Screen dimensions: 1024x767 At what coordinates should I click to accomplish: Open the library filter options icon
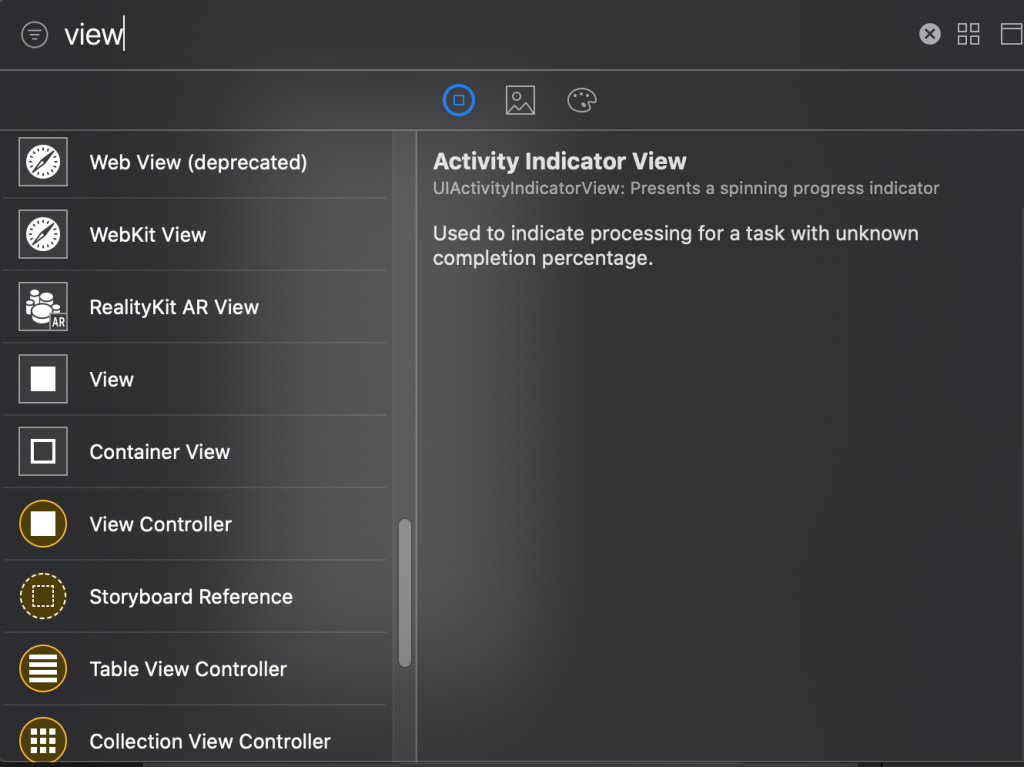point(34,35)
